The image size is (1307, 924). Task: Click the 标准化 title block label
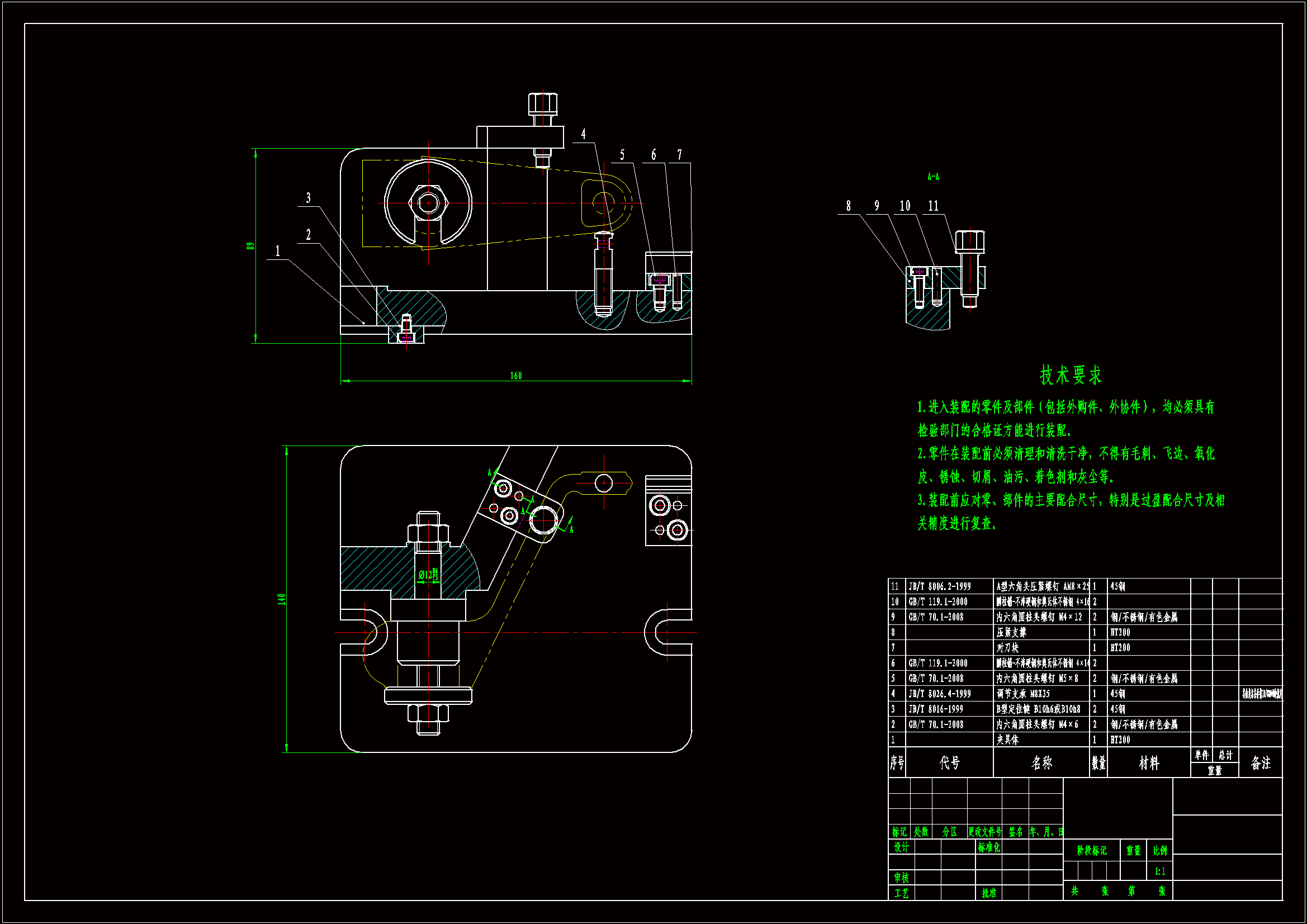(x=989, y=847)
